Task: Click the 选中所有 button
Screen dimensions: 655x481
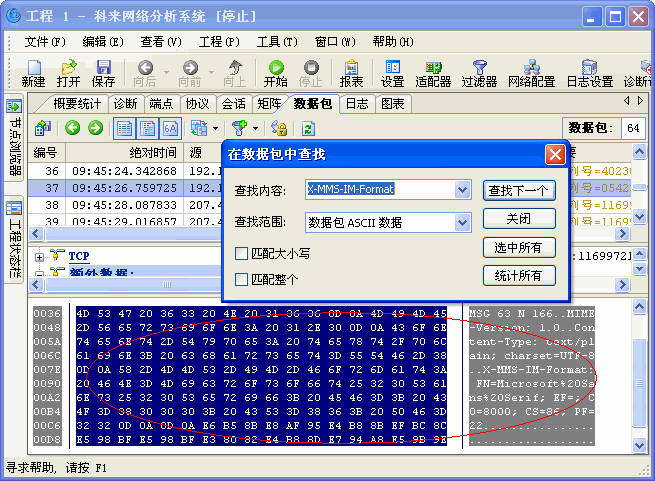Action: [x=519, y=247]
